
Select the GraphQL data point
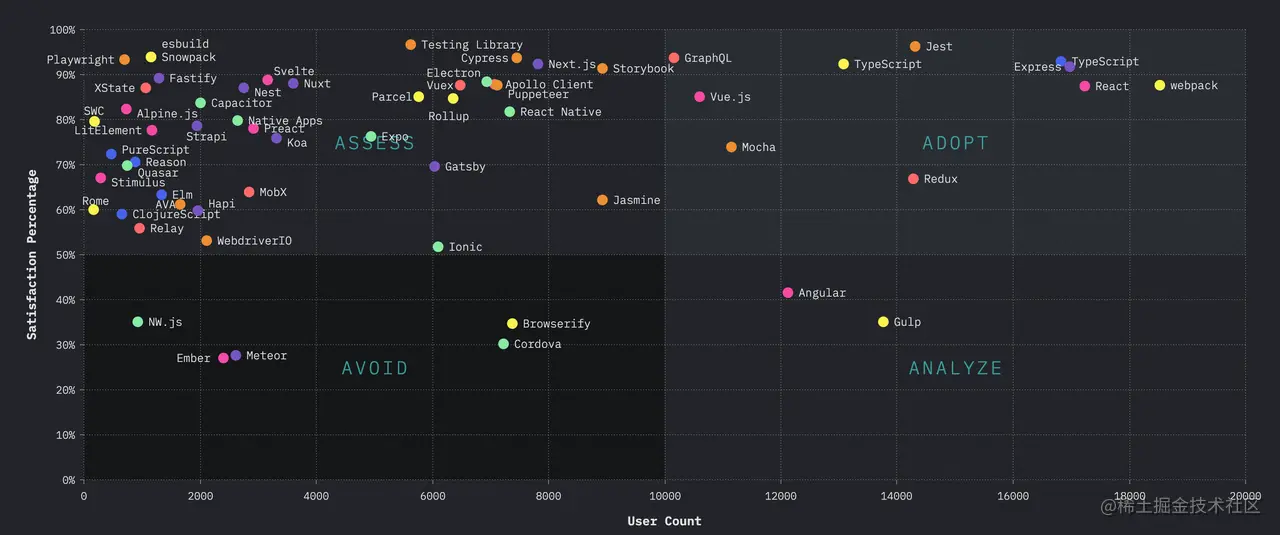[x=673, y=58]
